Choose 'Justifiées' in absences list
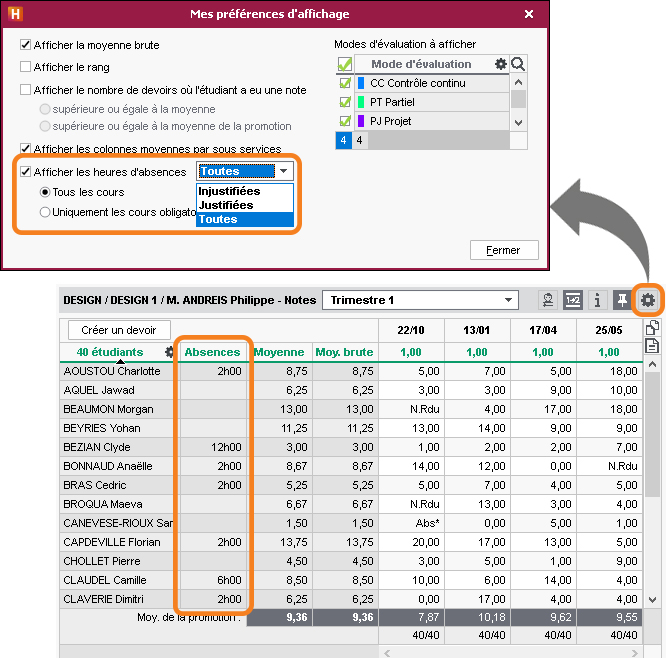666x658 pixels. click(x=245, y=205)
